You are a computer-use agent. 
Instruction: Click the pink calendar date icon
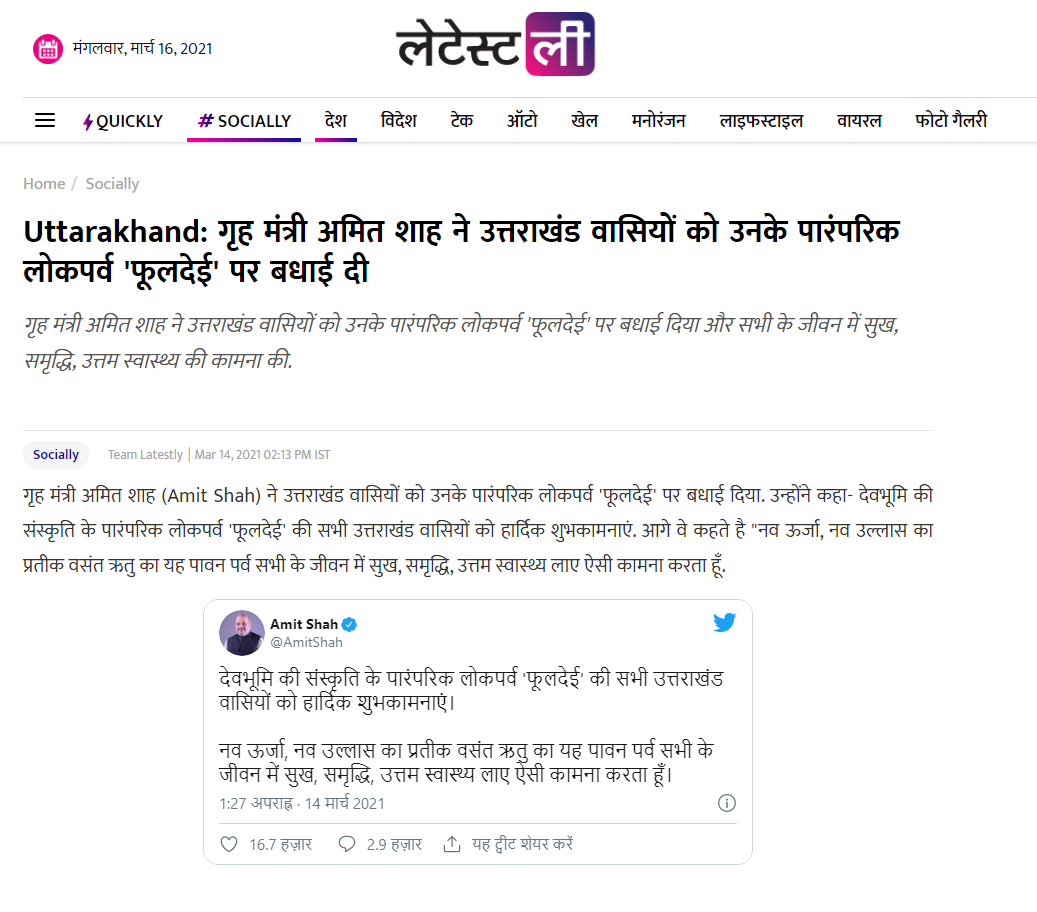(x=48, y=49)
